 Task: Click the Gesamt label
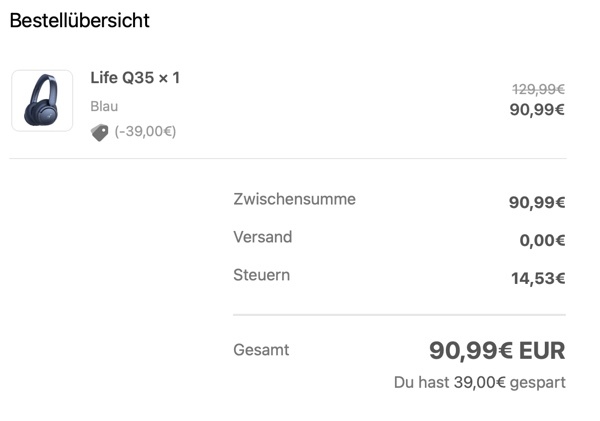click(x=261, y=350)
